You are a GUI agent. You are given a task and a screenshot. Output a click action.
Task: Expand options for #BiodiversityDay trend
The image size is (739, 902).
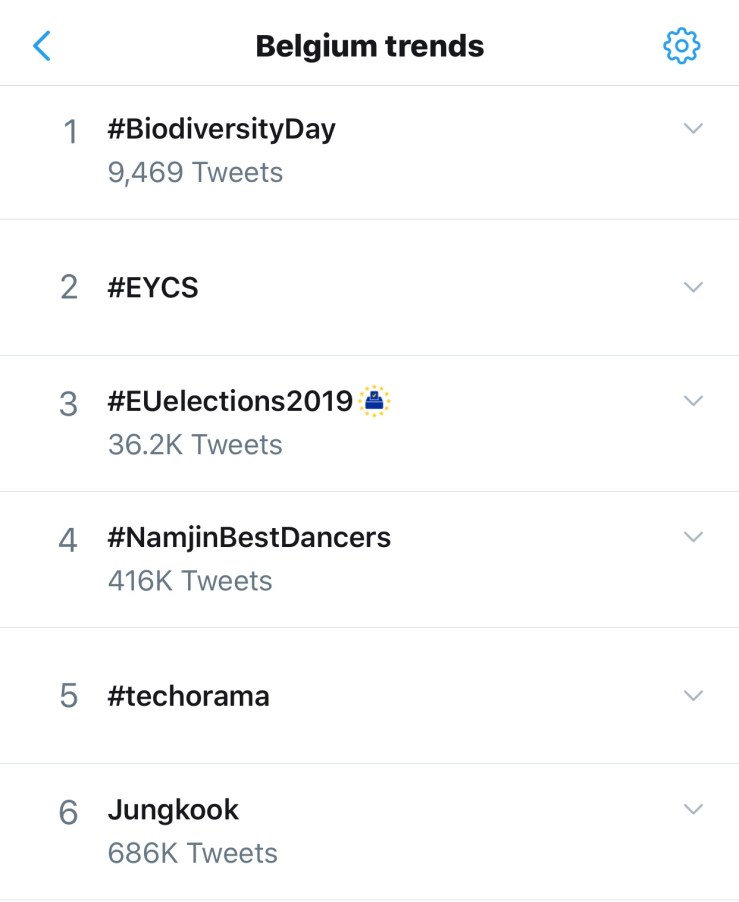693,128
